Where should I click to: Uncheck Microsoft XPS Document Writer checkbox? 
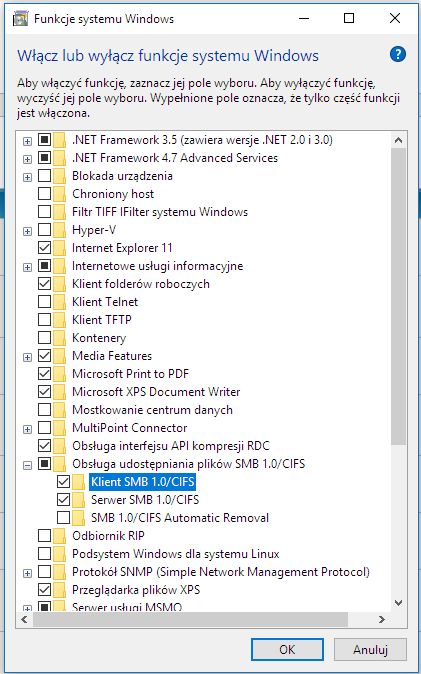click(44, 392)
